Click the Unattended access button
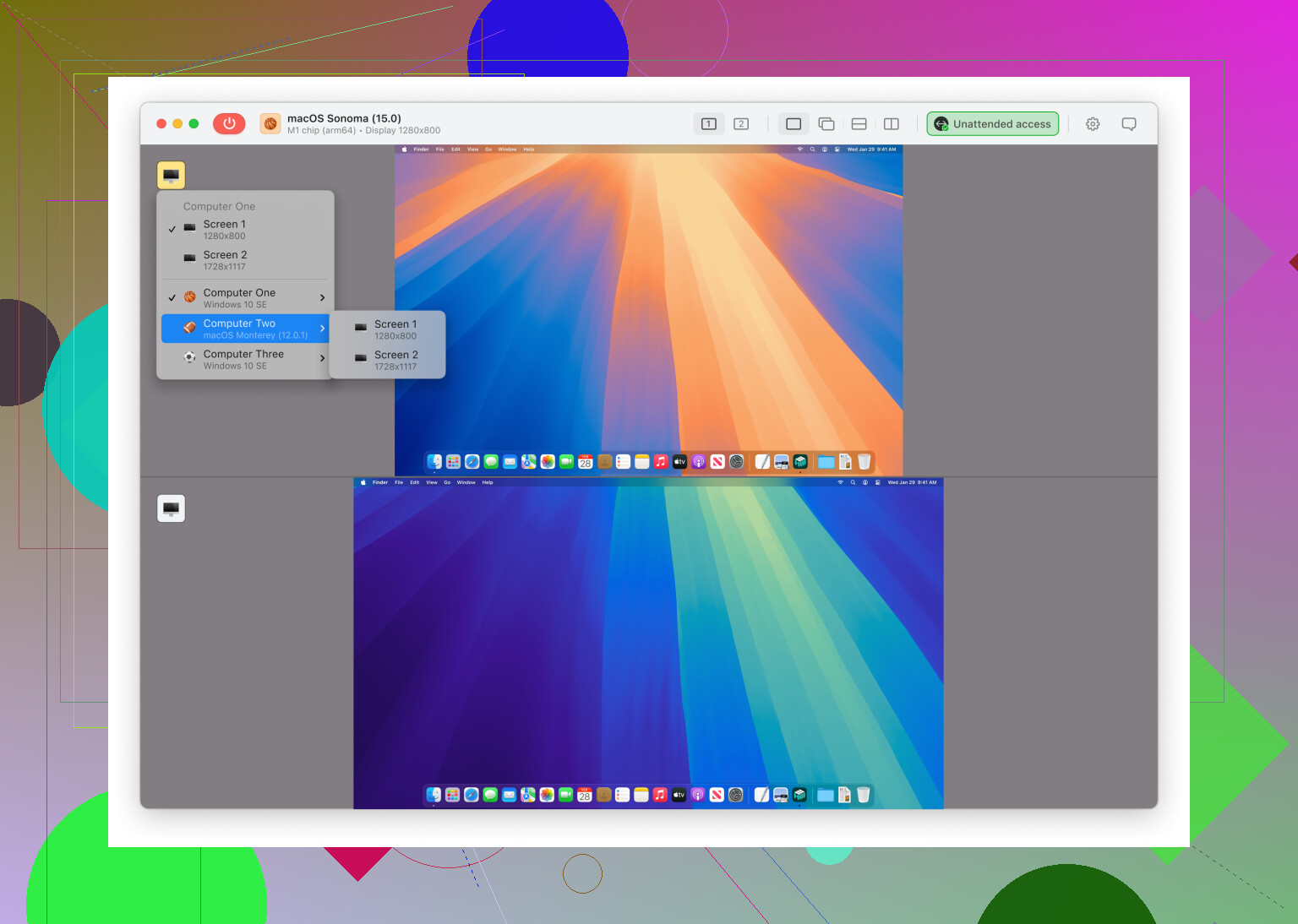 click(x=992, y=124)
